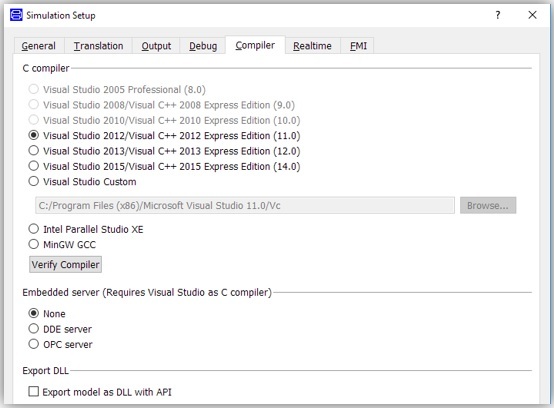The width and height of the screenshot is (554, 408).
Task: Click the C compiler section heading
Action: coord(46,68)
